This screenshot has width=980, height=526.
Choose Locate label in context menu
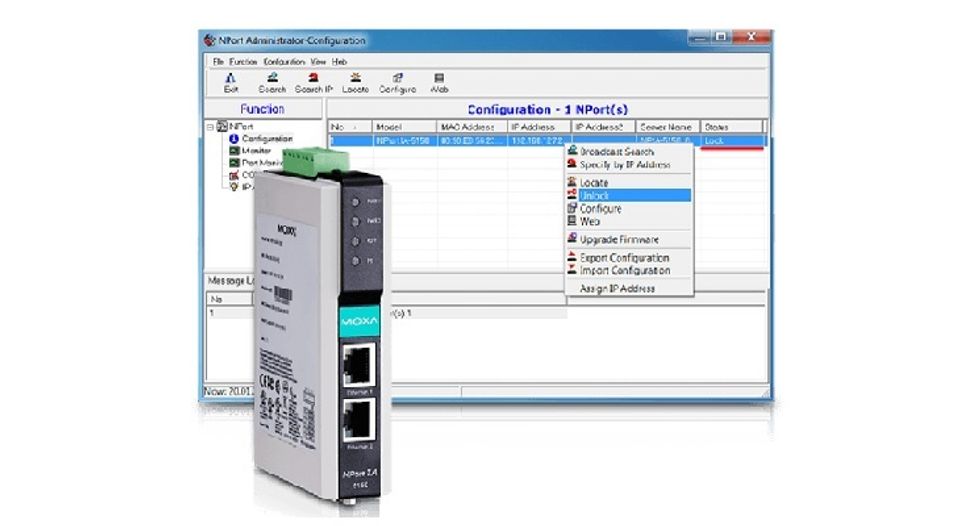click(x=594, y=182)
